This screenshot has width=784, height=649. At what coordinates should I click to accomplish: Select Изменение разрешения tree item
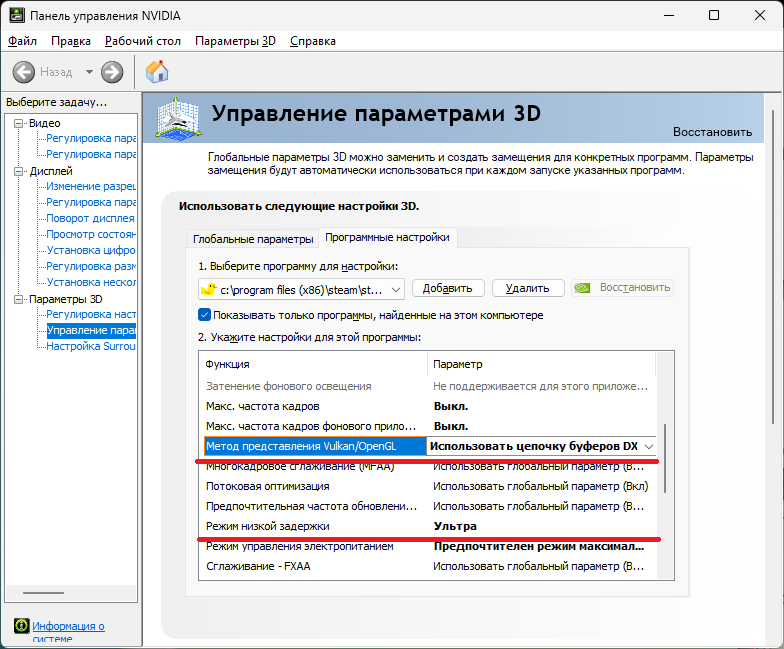point(90,186)
